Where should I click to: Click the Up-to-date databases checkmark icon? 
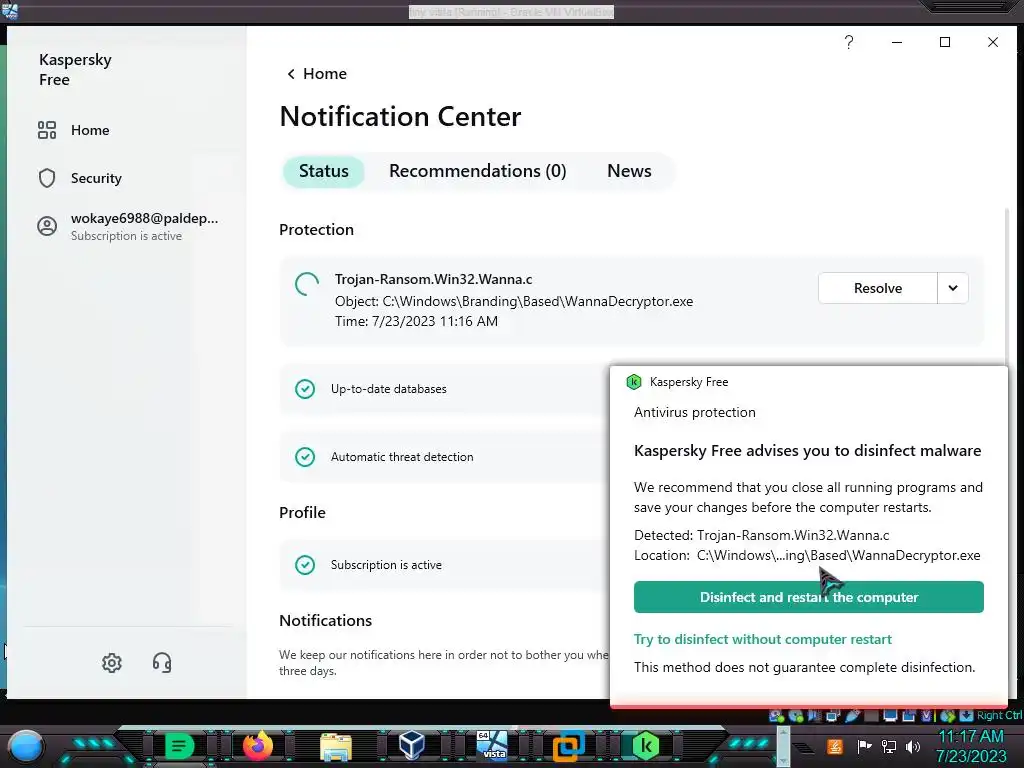[x=305, y=389]
